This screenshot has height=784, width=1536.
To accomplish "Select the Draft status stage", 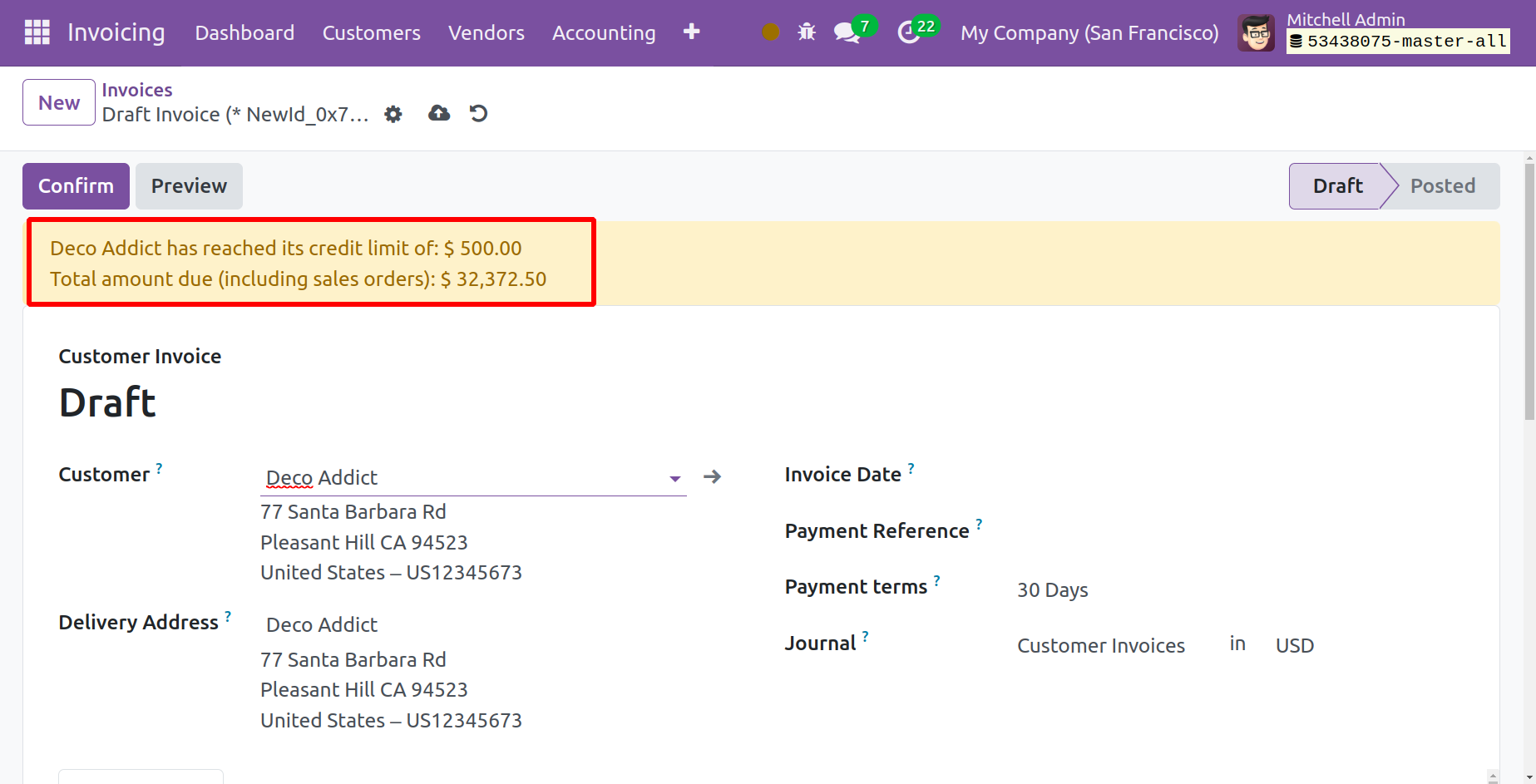I will pos(1337,185).
